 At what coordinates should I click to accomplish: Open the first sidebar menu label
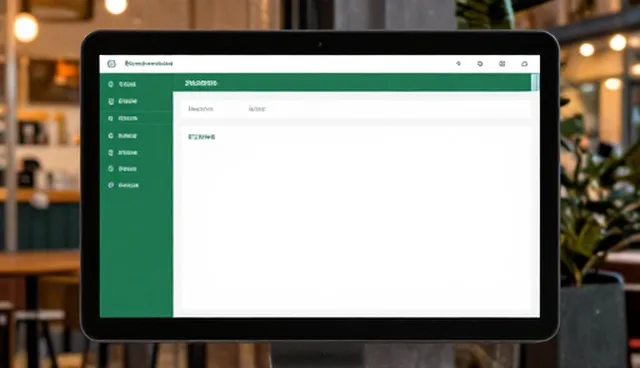point(127,84)
